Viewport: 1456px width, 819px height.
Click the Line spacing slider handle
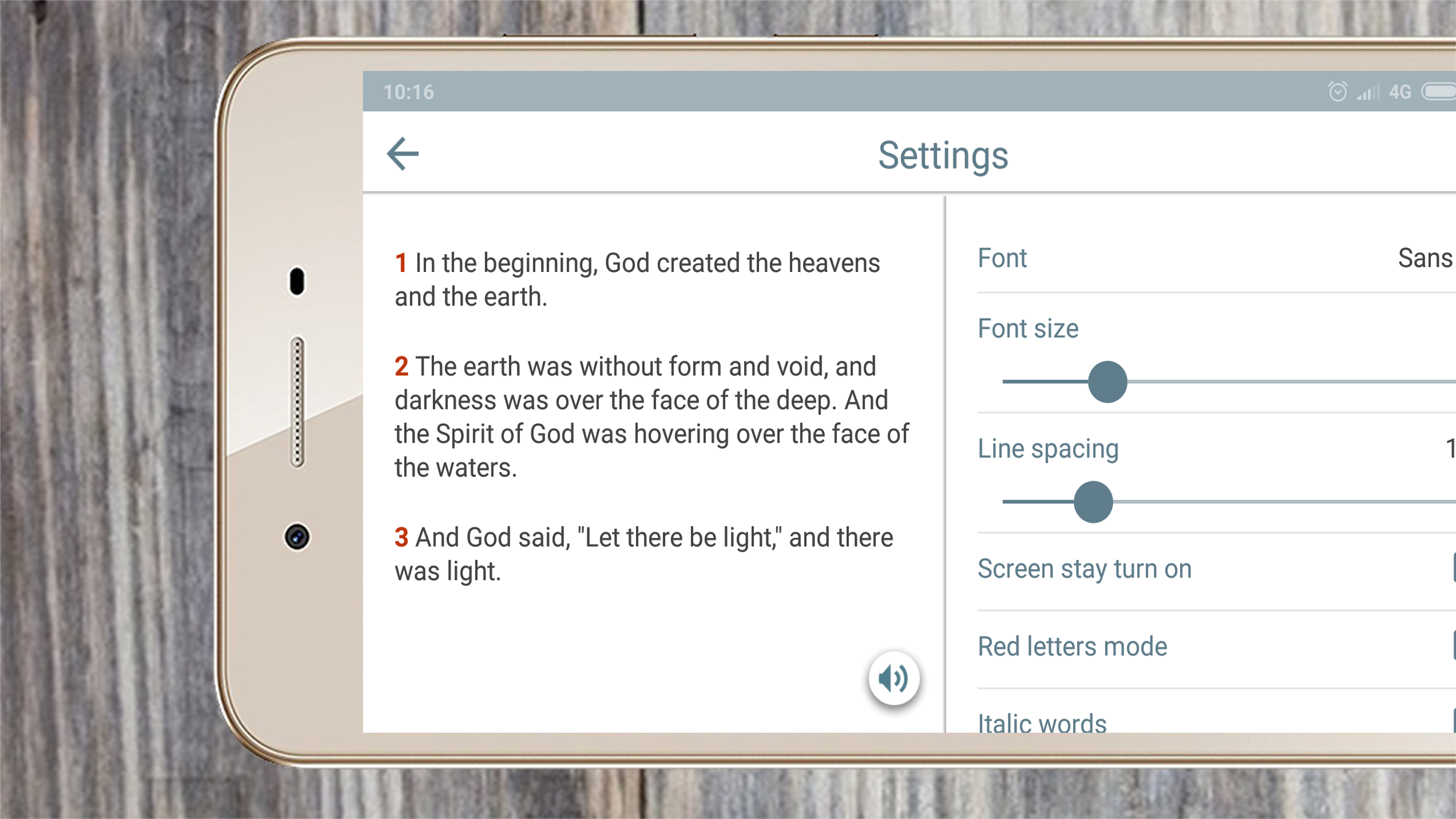point(1093,502)
